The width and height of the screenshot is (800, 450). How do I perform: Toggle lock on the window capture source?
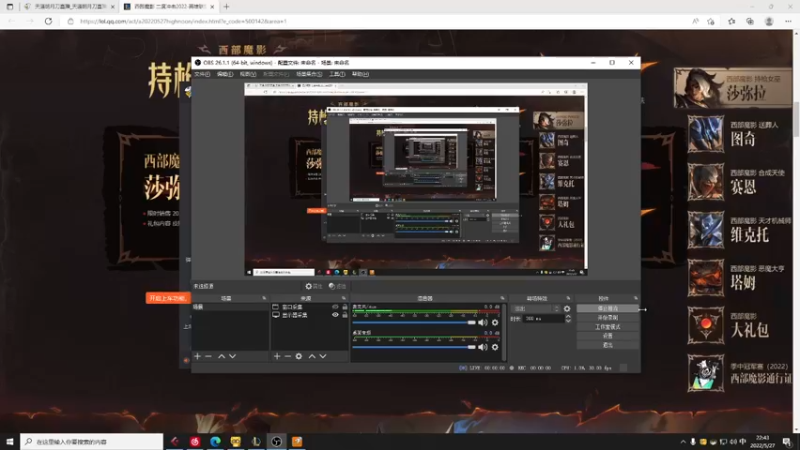click(345, 307)
